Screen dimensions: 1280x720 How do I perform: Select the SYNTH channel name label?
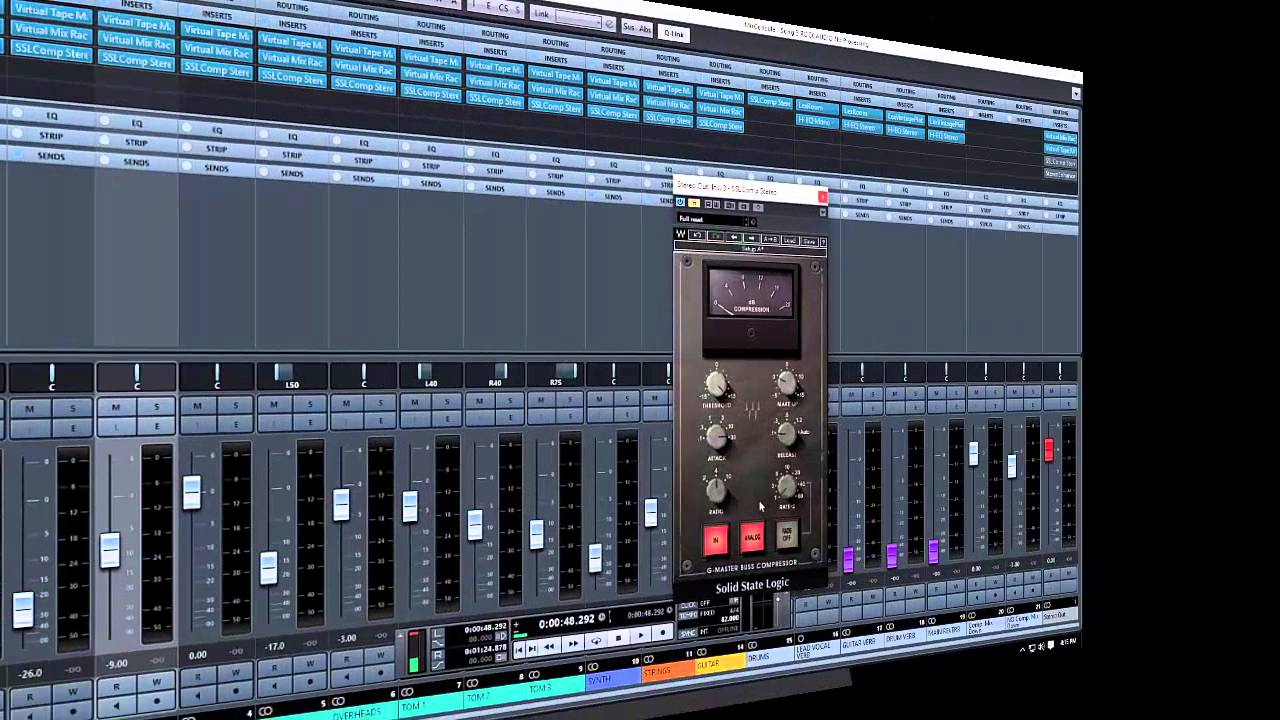click(613, 679)
